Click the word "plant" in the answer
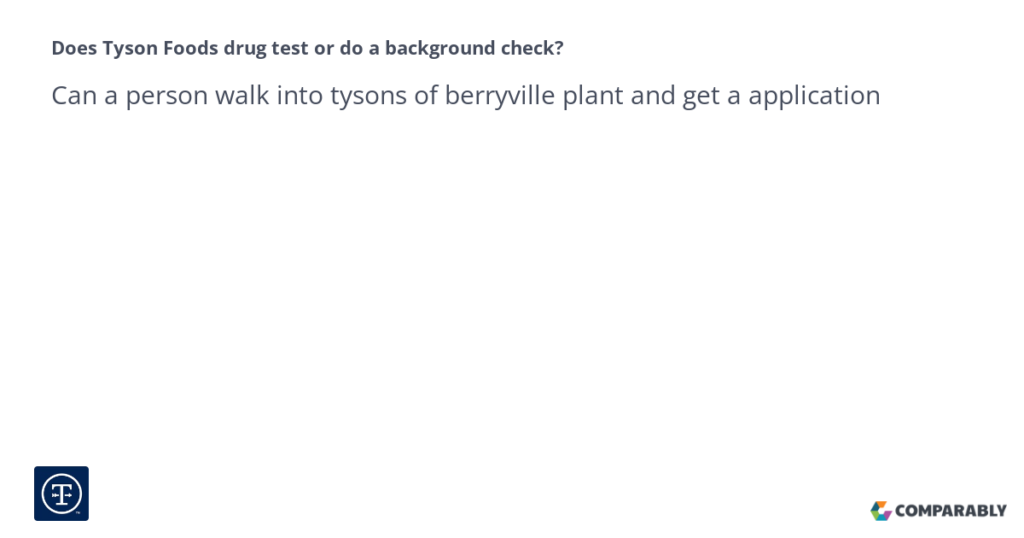 pyautogui.click(x=592, y=96)
